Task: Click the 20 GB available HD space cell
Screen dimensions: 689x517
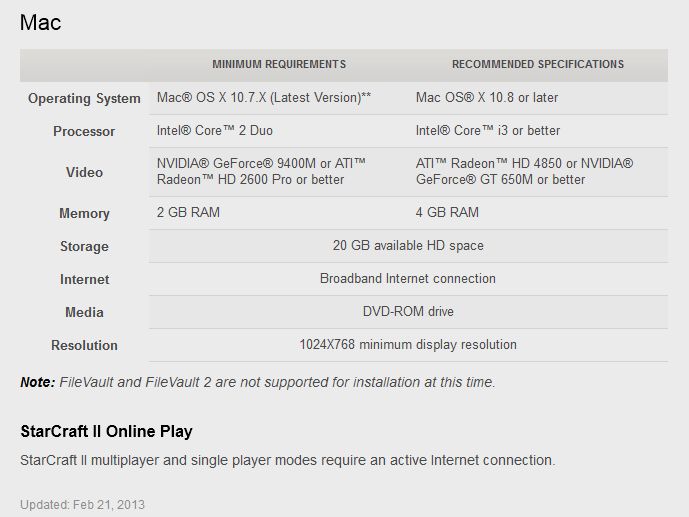Action: click(x=408, y=245)
